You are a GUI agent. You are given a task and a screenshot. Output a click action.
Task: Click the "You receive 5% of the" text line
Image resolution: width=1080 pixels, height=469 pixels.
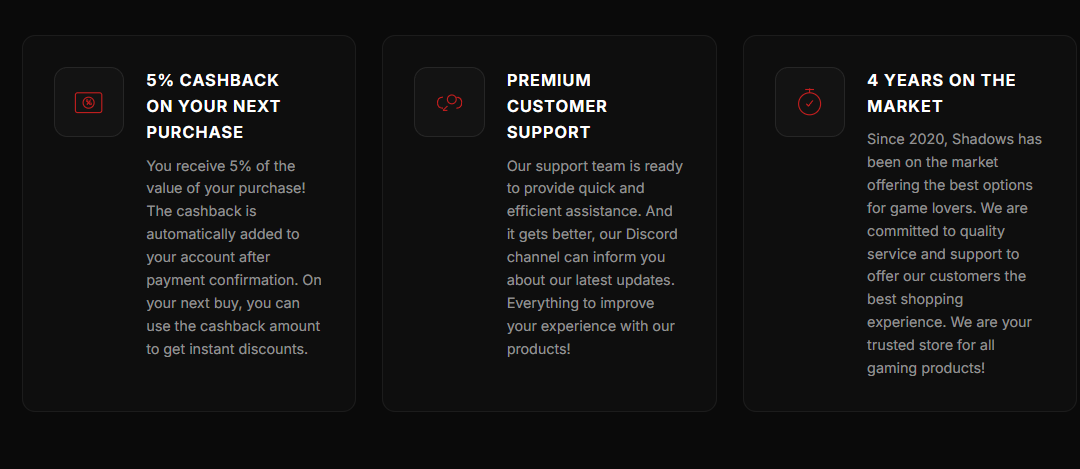point(221,166)
